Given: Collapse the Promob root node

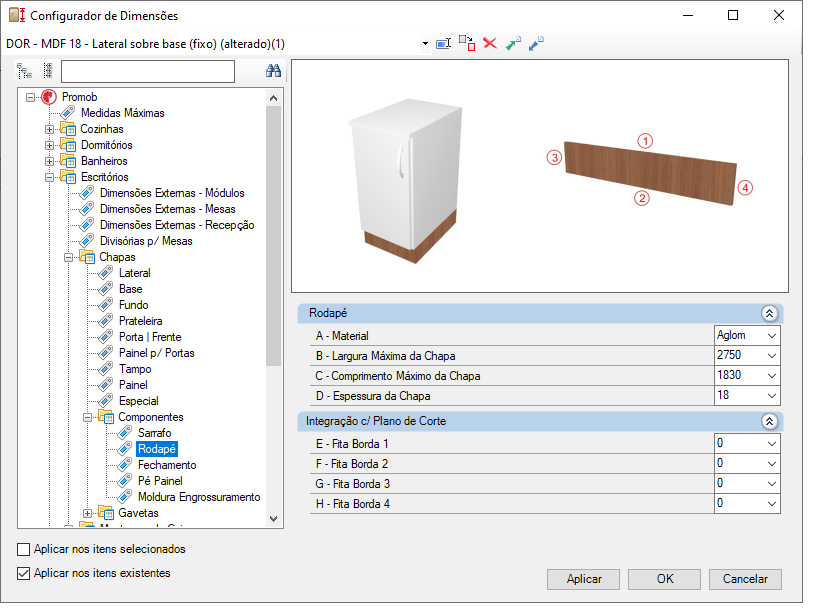Looking at the screenshot, I should coord(30,97).
